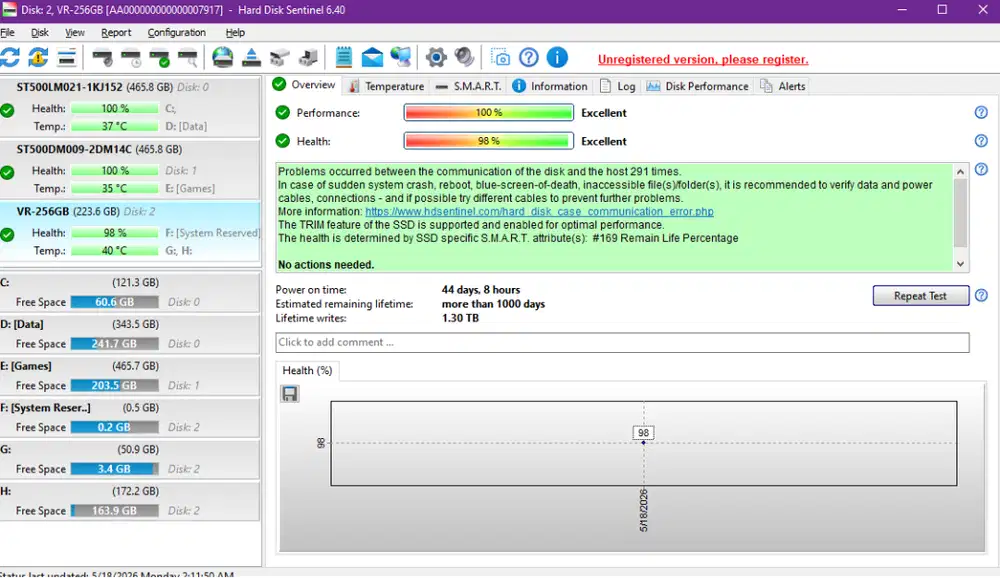
Task: Click the 60.6 GB free space bar
Action: [x=115, y=302]
